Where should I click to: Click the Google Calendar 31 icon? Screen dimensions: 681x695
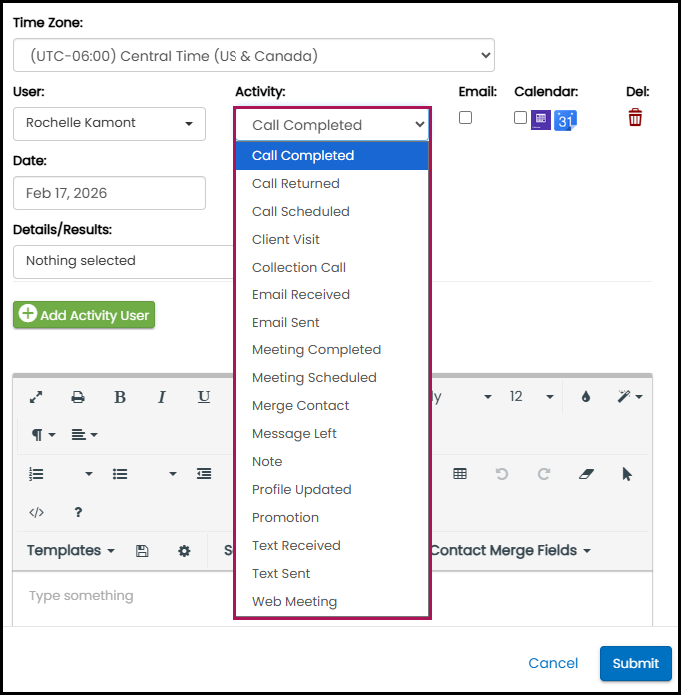(x=565, y=120)
